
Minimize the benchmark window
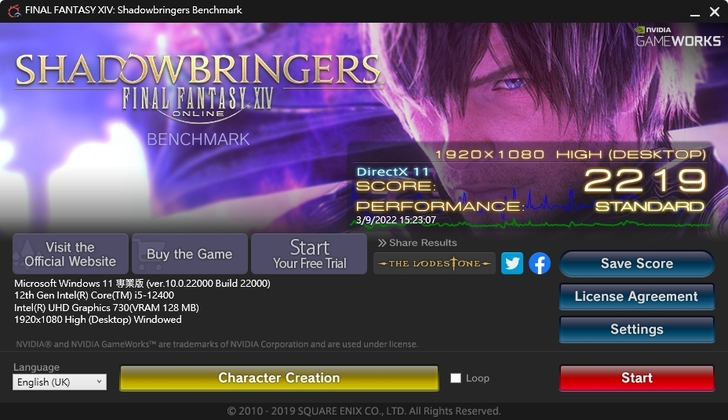point(695,12)
